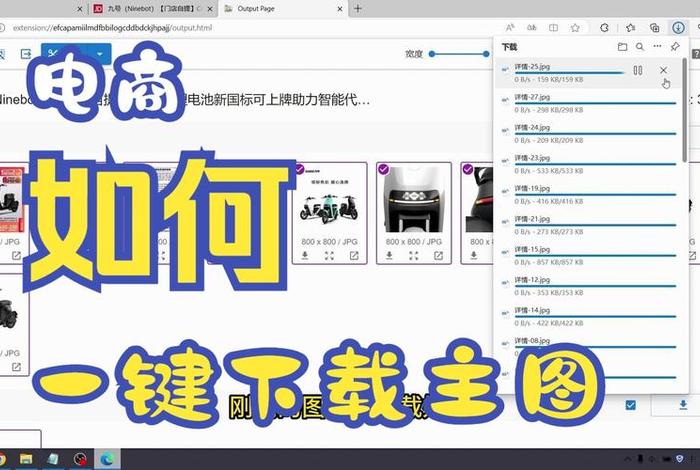Image resolution: width=700 pixels, height=470 pixels.
Task: Add this page to favorites star
Action: click(x=575, y=28)
